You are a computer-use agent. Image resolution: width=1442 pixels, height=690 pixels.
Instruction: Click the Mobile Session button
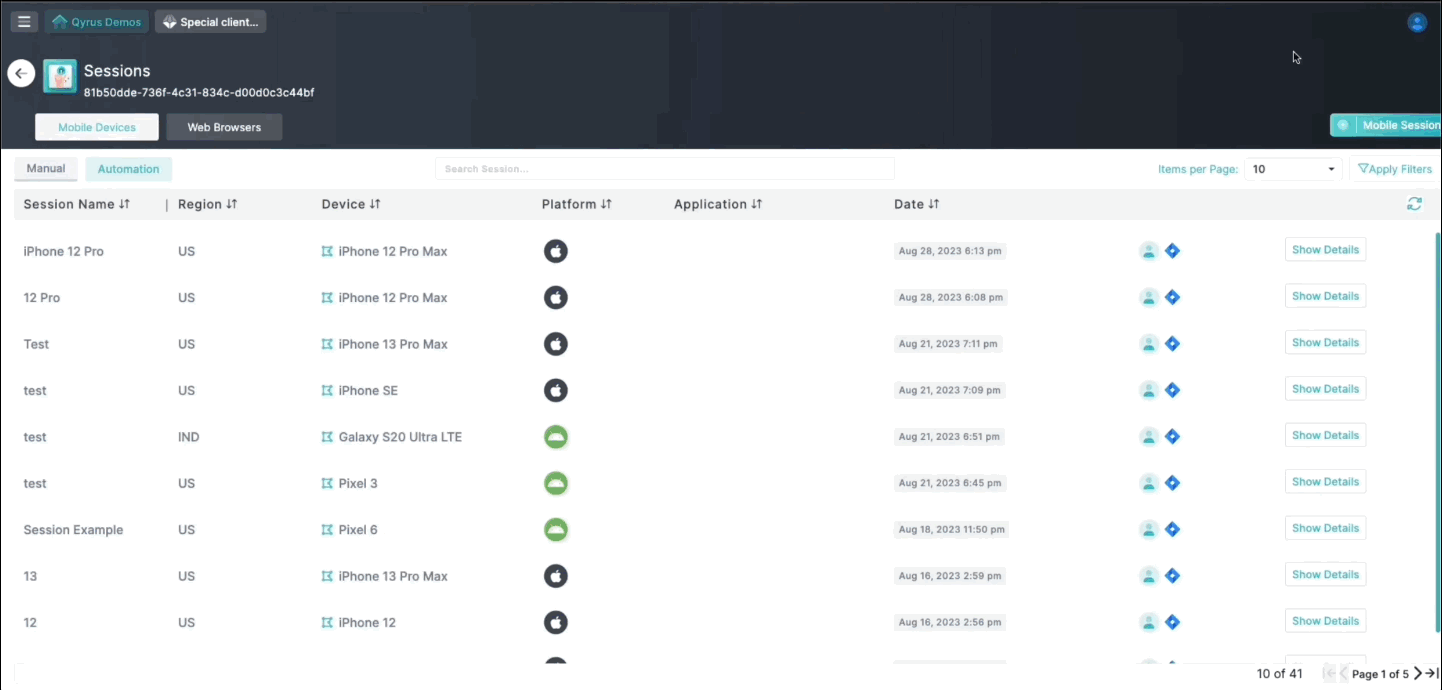click(x=1388, y=125)
